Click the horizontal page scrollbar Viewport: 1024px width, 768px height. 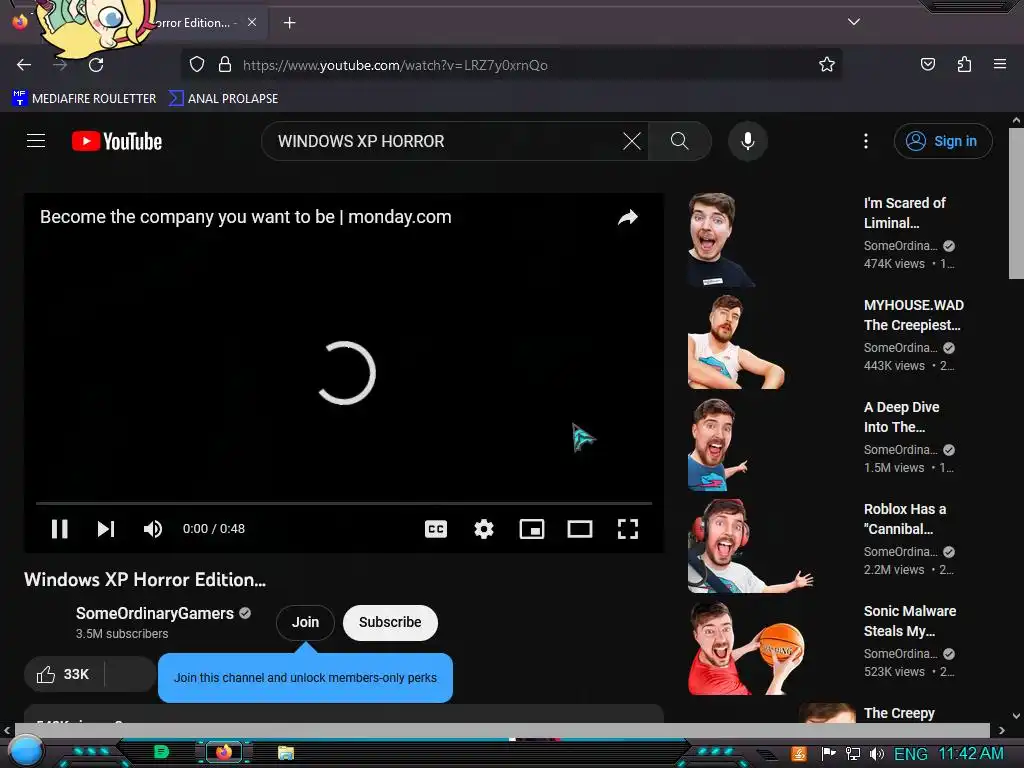tap(502, 729)
